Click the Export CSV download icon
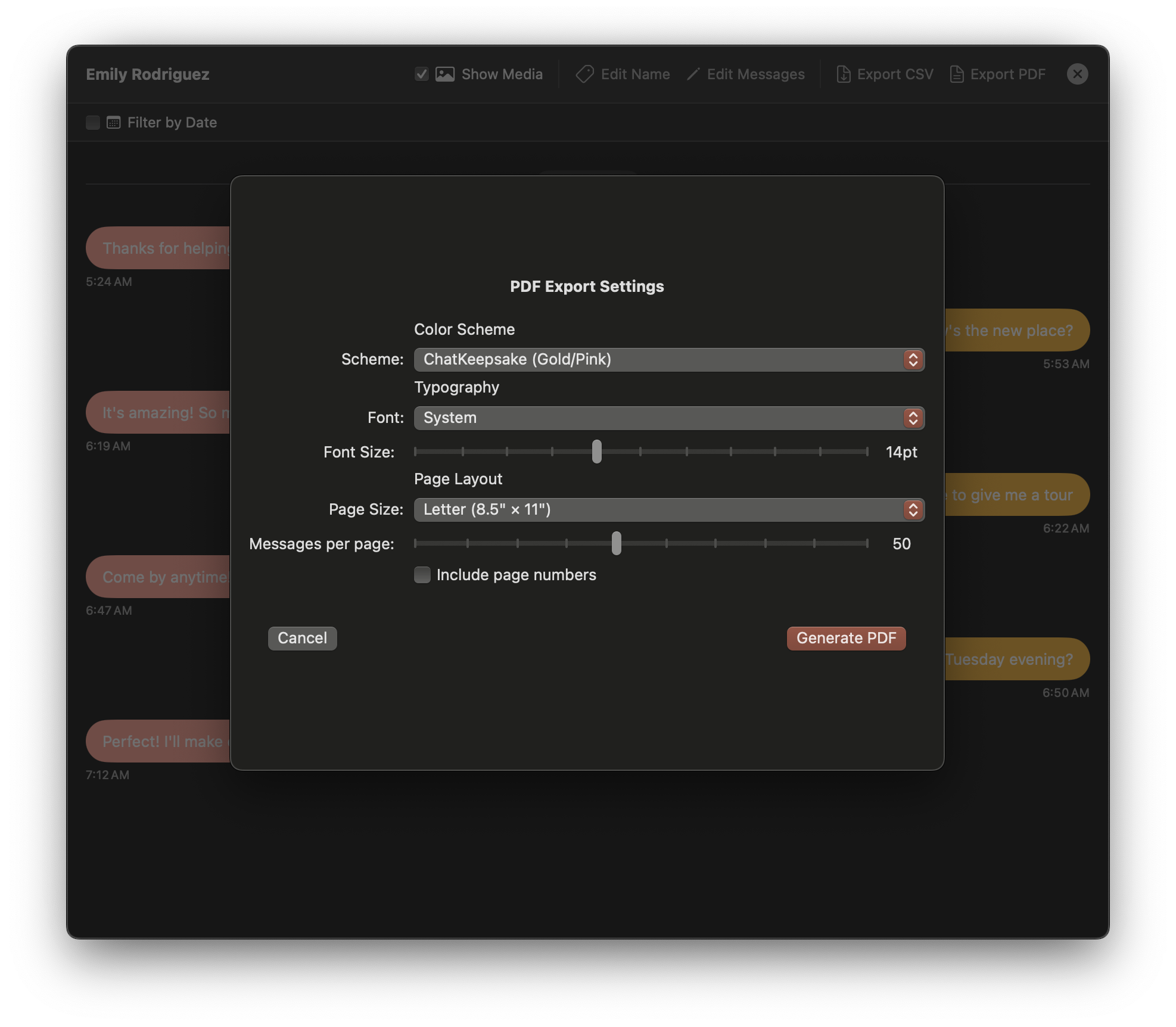This screenshot has height=1027, width=1176. 844,74
